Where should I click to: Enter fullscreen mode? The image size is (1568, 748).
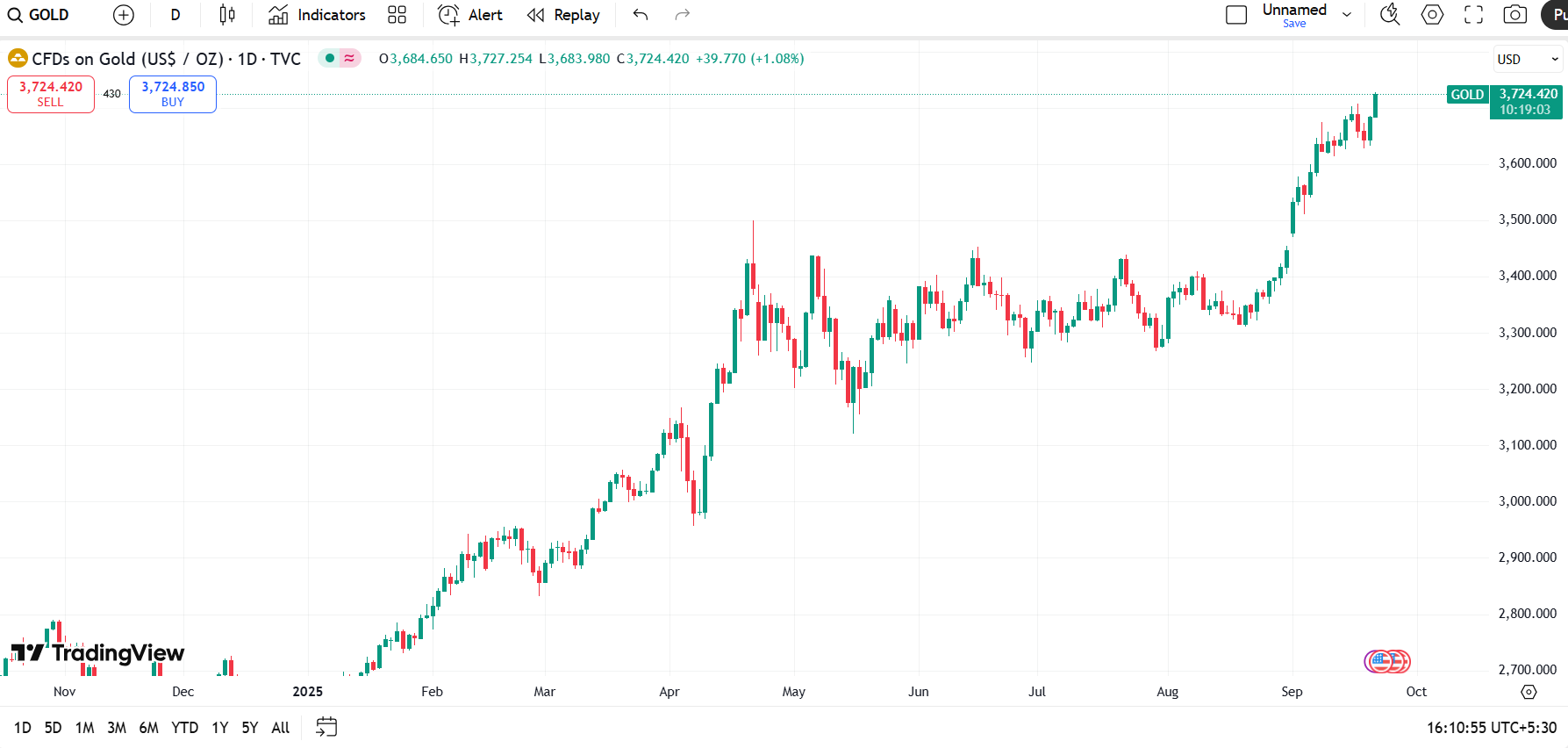[1473, 15]
